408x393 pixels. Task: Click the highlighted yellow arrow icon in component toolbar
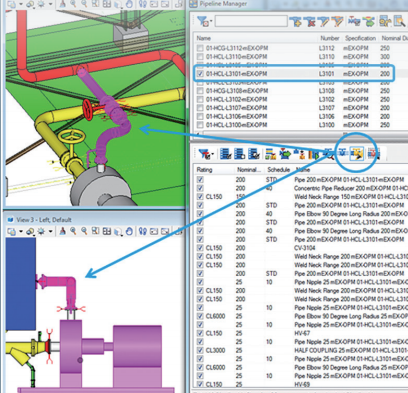coord(357,154)
